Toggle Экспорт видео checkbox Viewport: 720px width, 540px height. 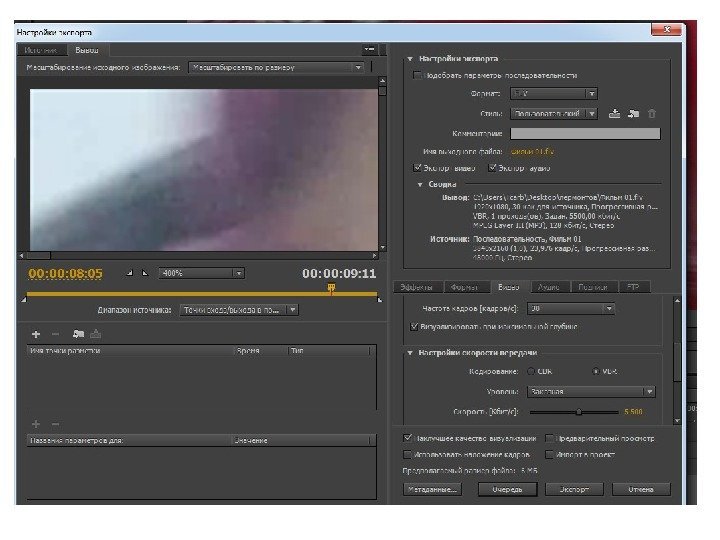[x=417, y=168]
